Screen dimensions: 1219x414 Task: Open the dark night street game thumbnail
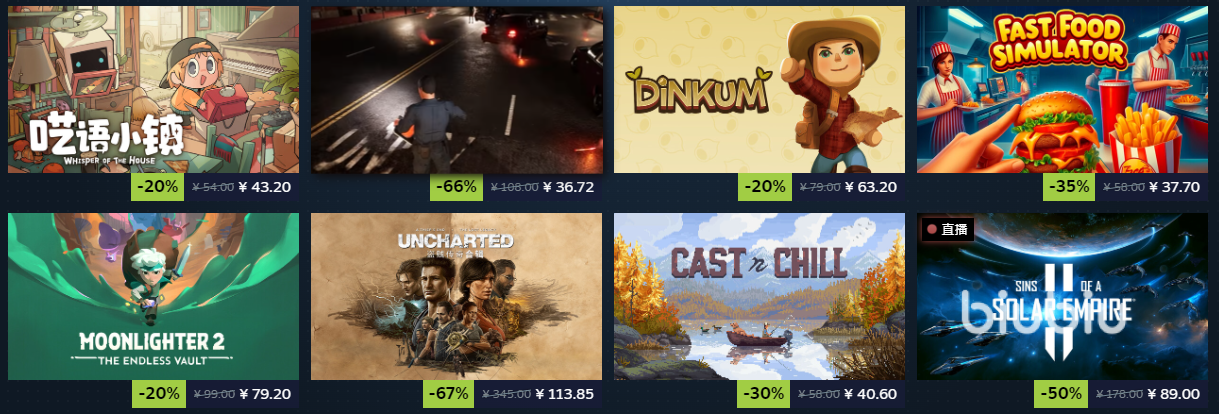457,89
